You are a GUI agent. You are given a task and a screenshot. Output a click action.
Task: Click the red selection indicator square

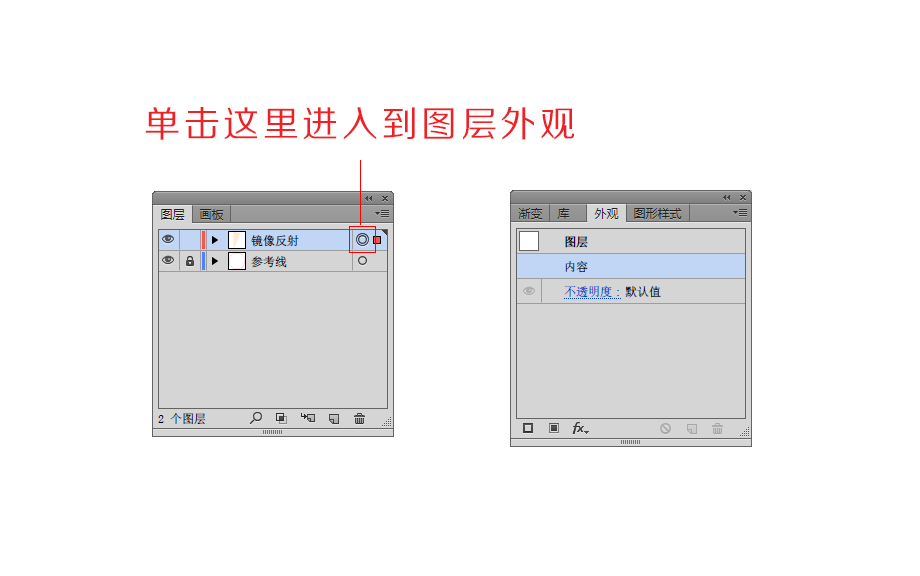pos(377,240)
